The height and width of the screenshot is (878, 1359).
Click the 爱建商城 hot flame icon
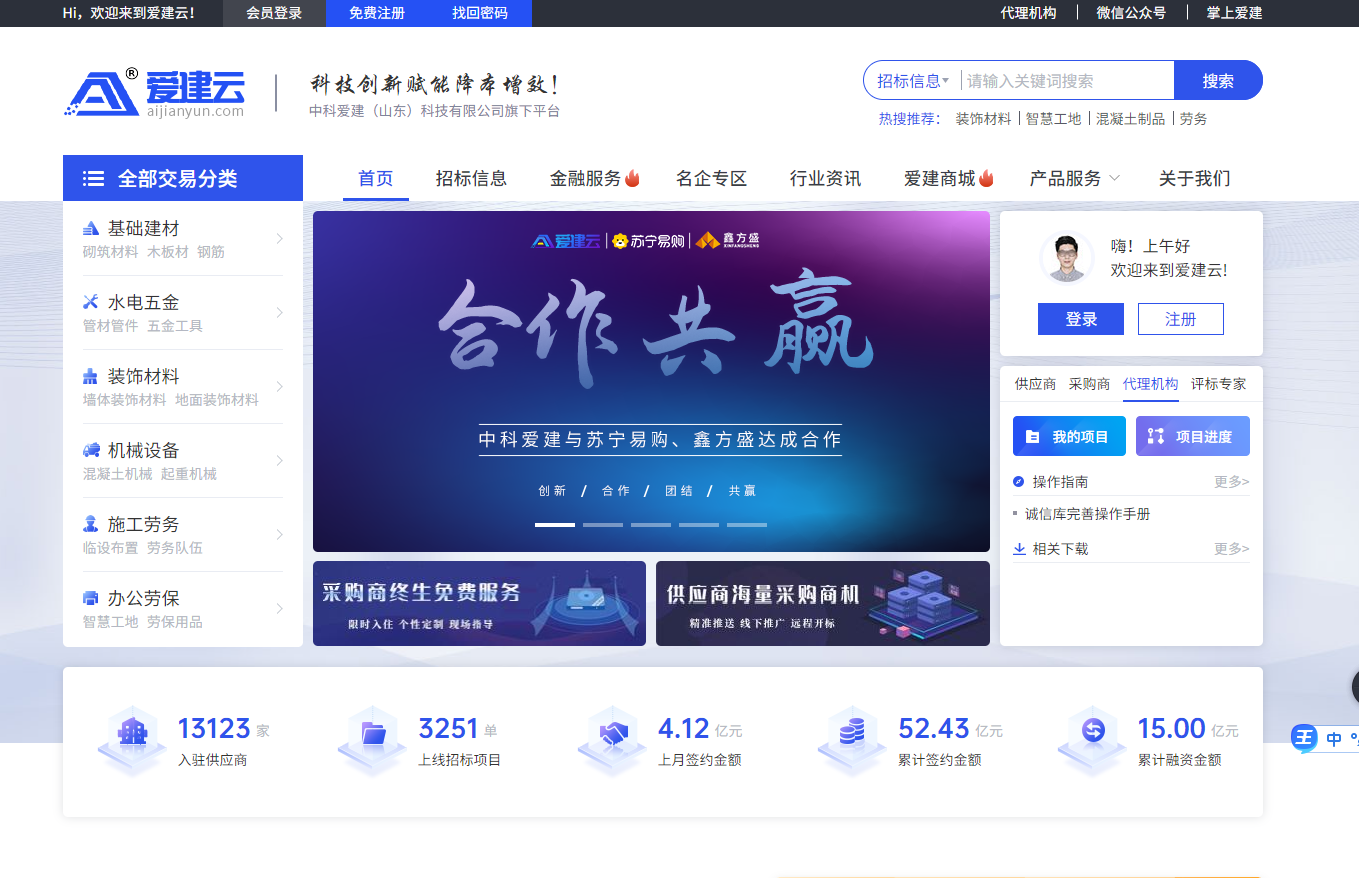[986, 178]
